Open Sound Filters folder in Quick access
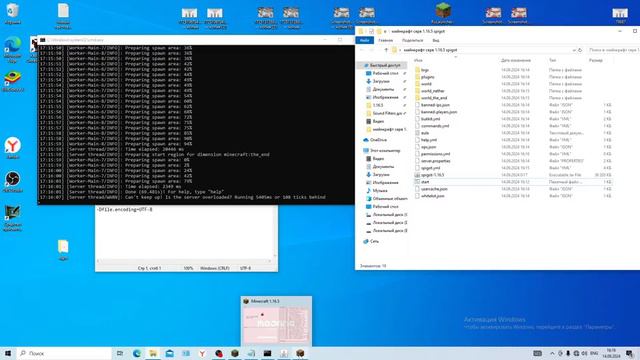Image resolution: width=640 pixels, height=360 pixels. (387, 113)
